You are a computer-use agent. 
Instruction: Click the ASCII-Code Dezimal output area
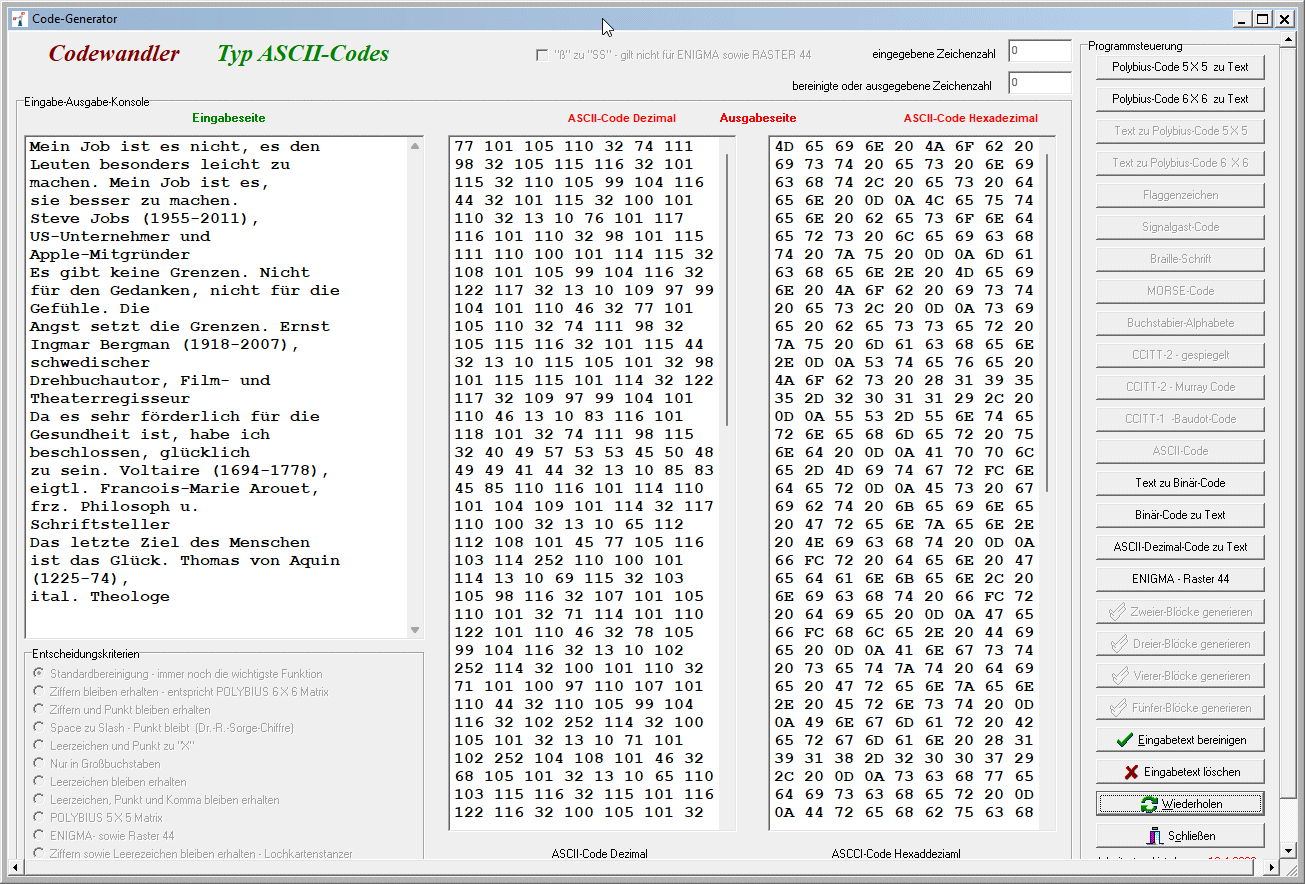592,483
